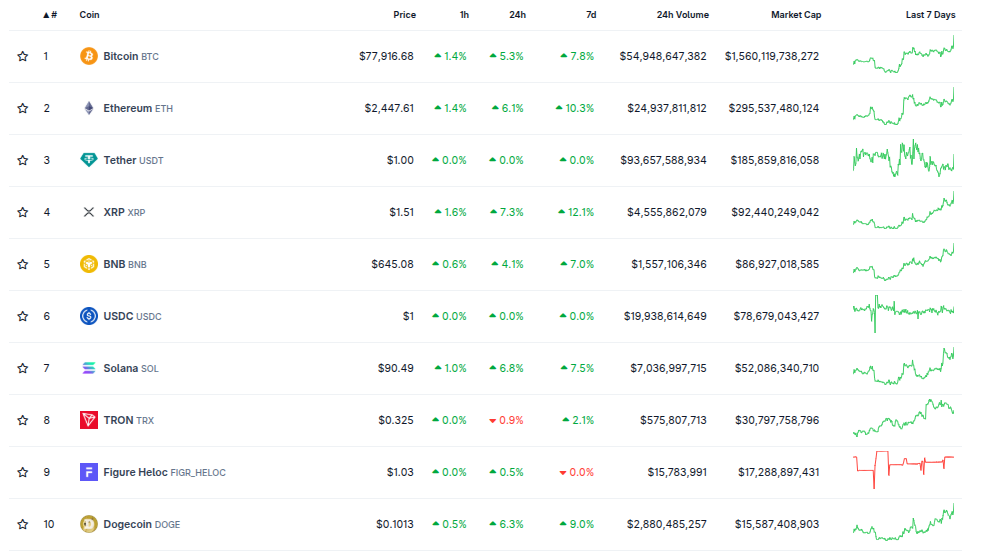Toggle favorite star for Figure Heloc

click(x=23, y=472)
